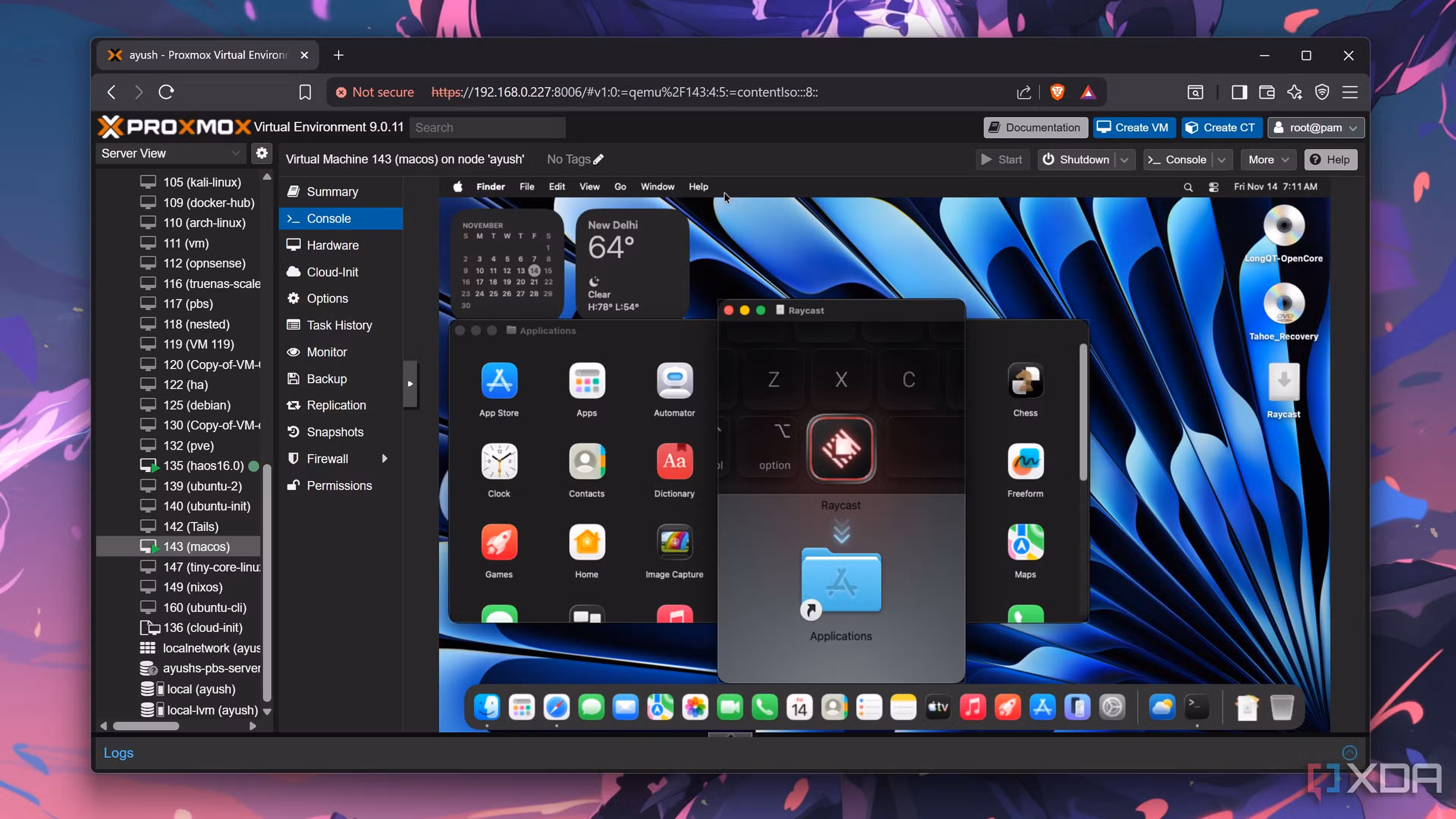Click the Proxmox Search field
Screen dimensions: 1456x819
(487, 128)
